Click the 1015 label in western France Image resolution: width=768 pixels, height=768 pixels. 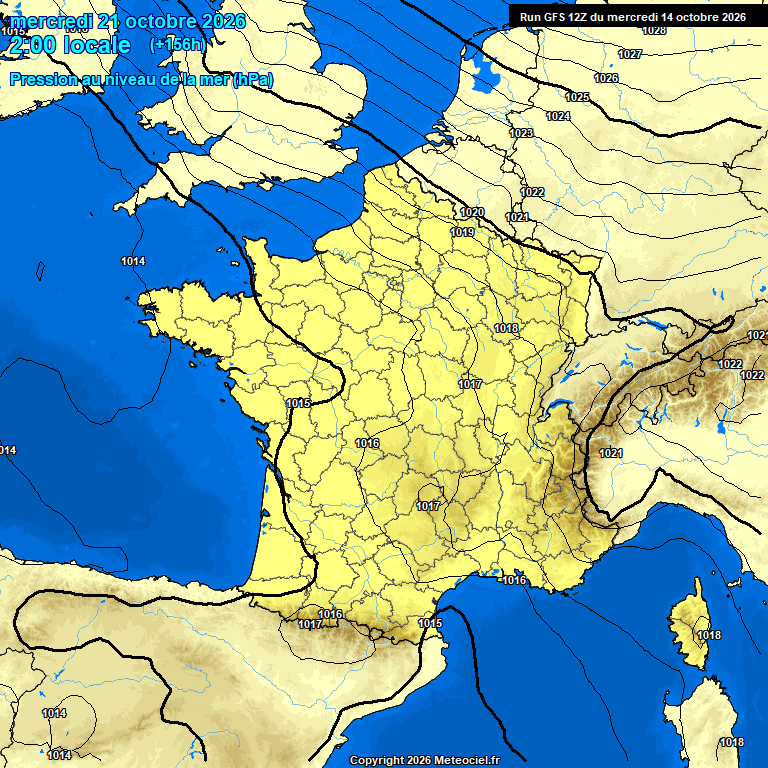tap(298, 403)
